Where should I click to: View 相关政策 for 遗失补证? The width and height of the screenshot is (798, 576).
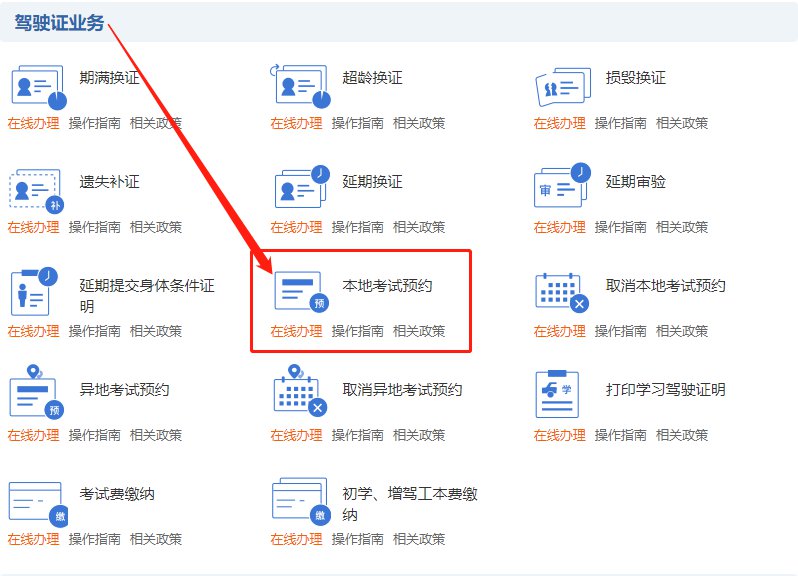point(156,227)
